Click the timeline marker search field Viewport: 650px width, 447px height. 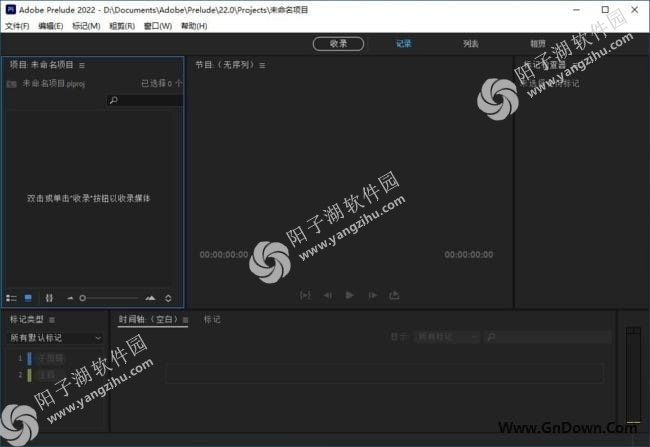[x=547, y=337]
